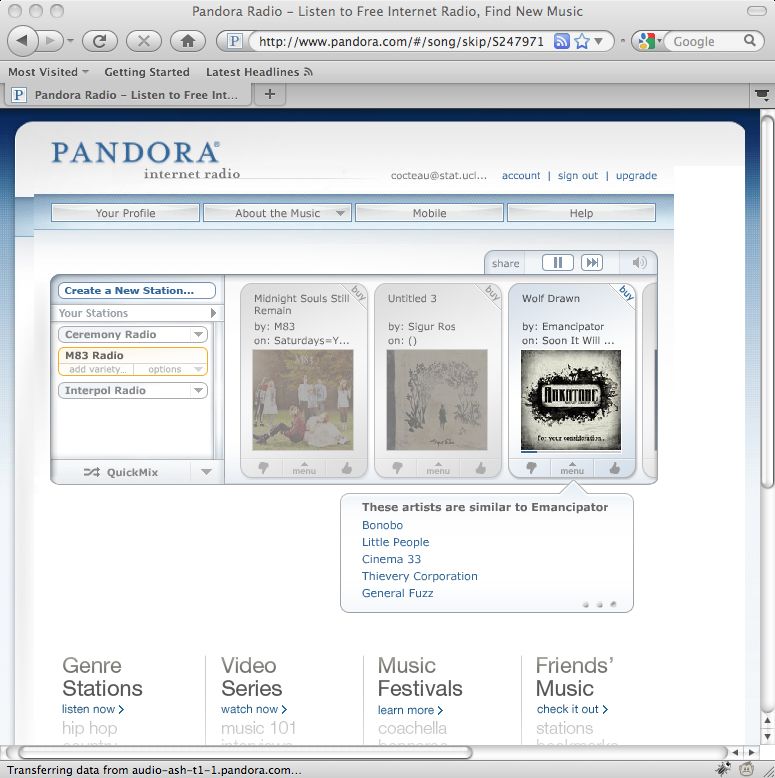Select Ceremony Radio station

125,334
